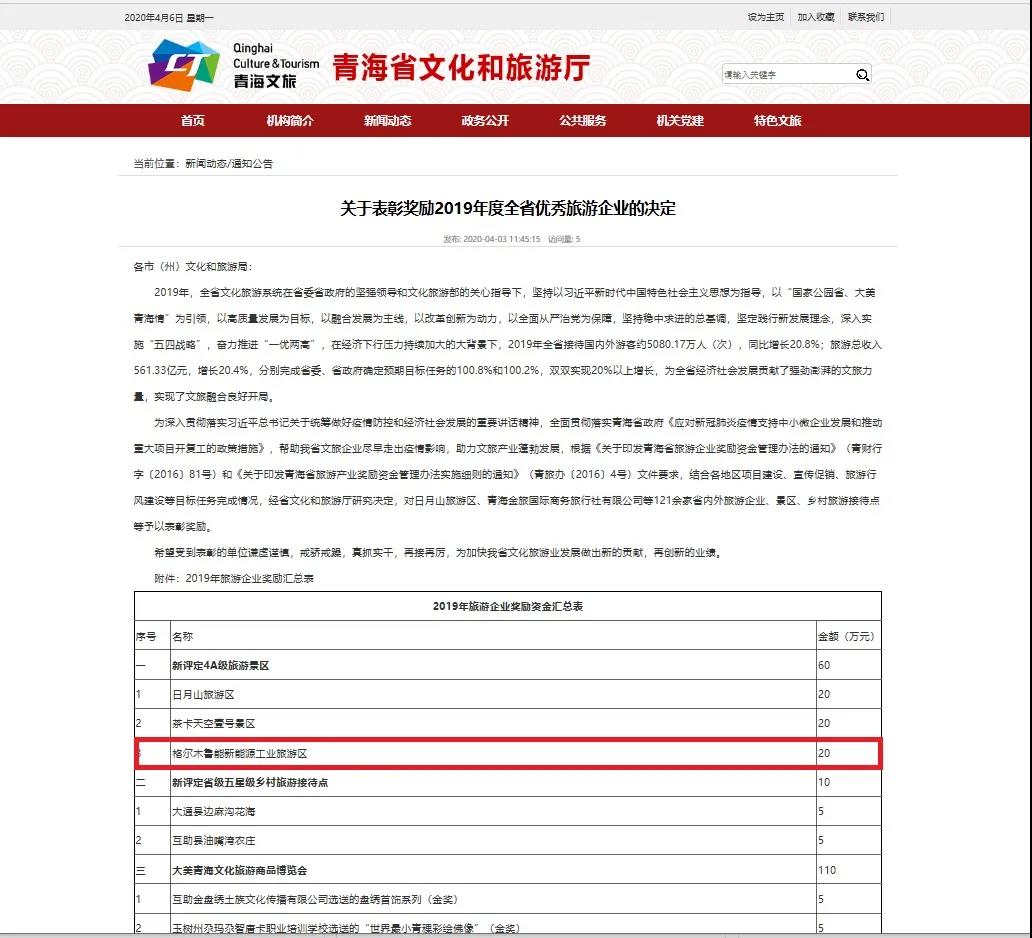This screenshot has width=1032, height=938.
Task: Click the 茶卡天空壹号景区 table cell
Action: (214, 723)
